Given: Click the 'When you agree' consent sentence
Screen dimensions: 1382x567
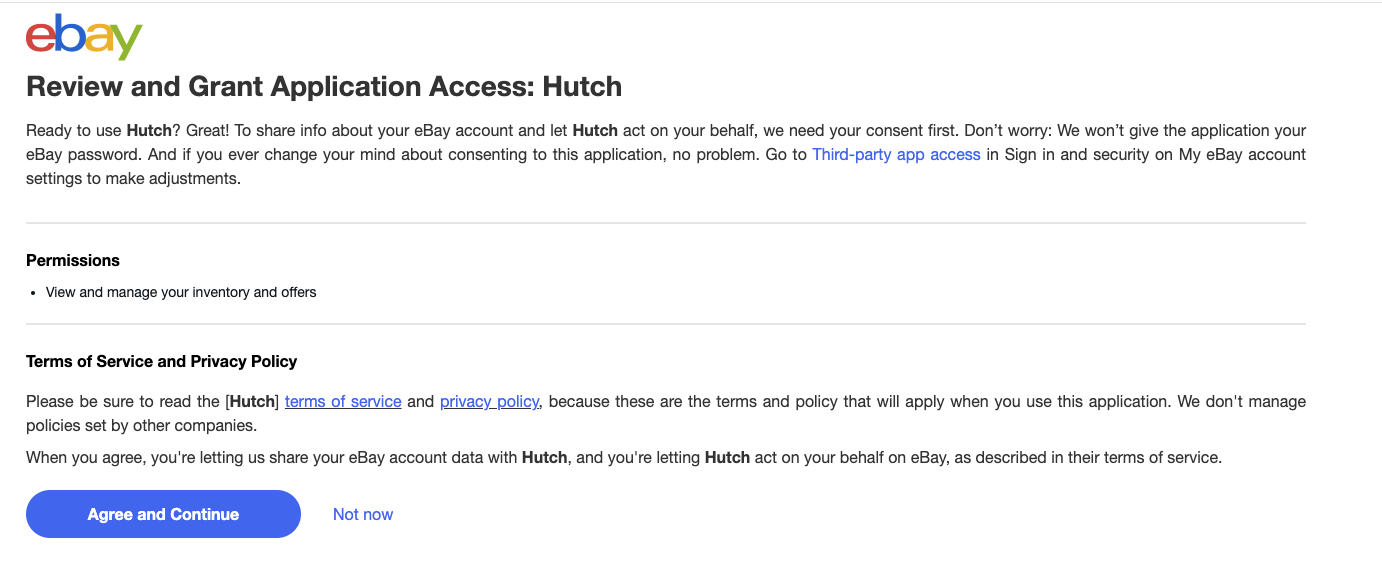Looking at the screenshot, I should click(x=624, y=458).
